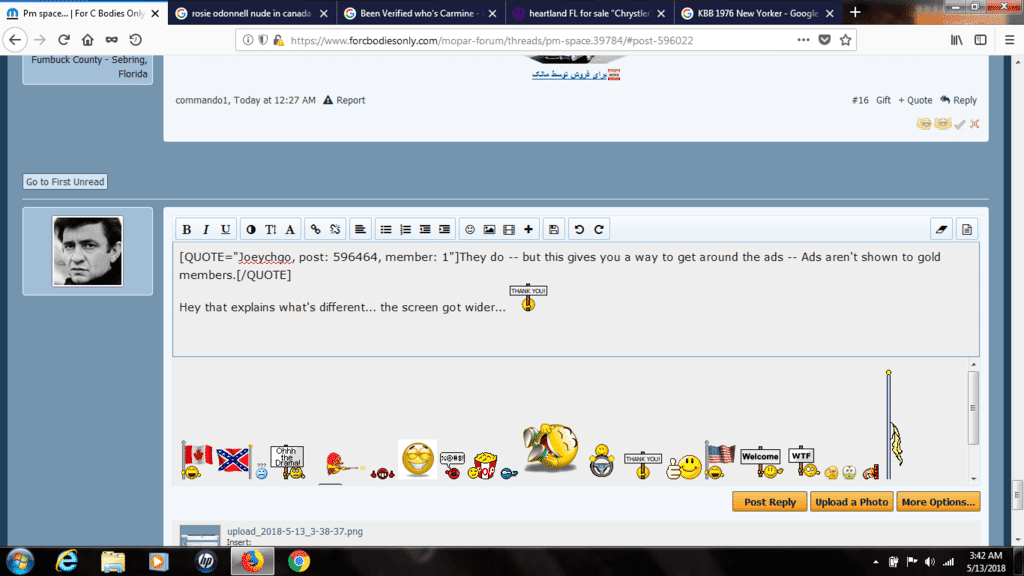Image resolution: width=1024 pixels, height=576 pixels.
Task: Click the insert media icon
Action: (509, 229)
